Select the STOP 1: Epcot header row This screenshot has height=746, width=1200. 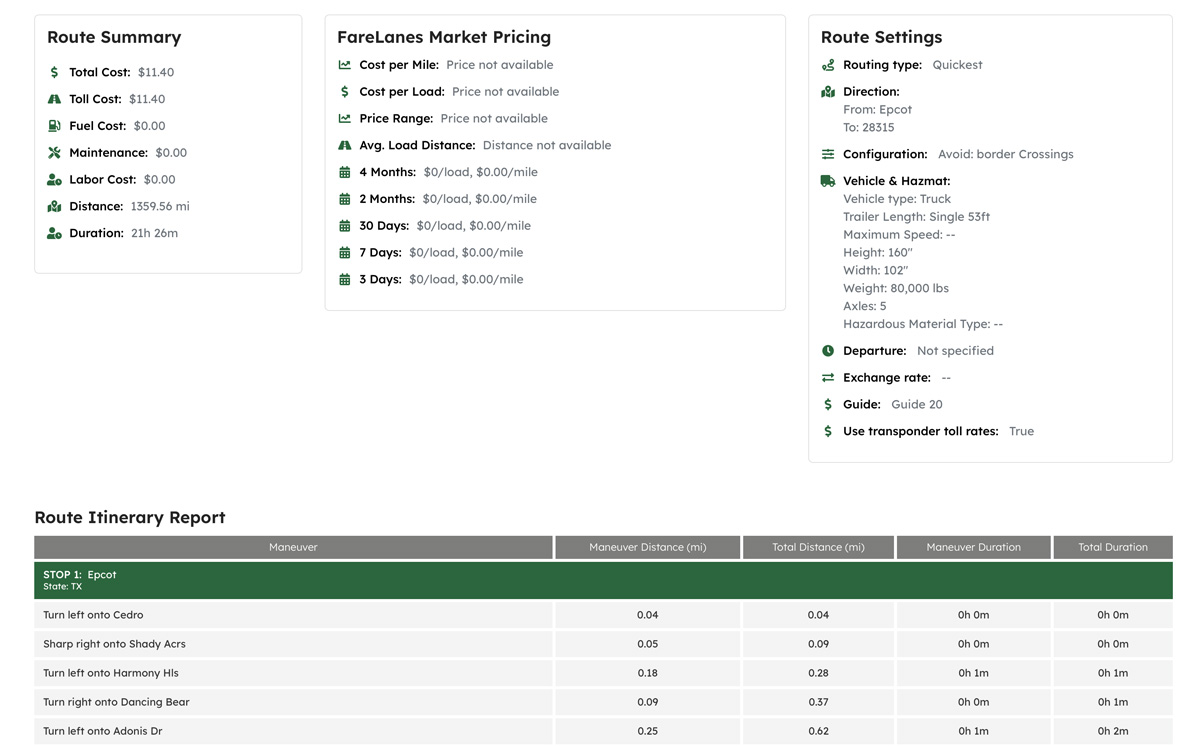[602, 580]
